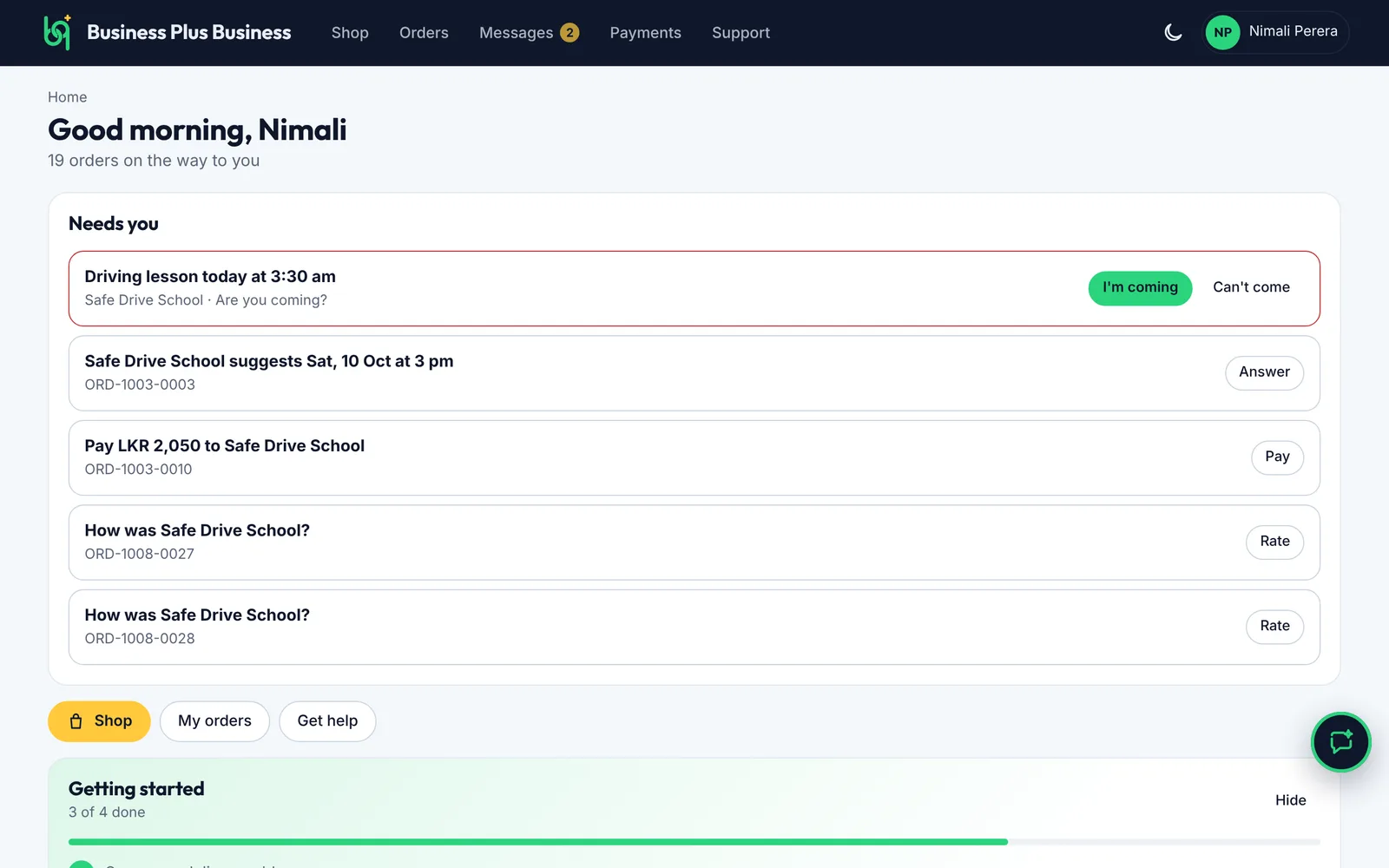Click the Needs you section heading
The width and height of the screenshot is (1389, 868).
coord(114,224)
